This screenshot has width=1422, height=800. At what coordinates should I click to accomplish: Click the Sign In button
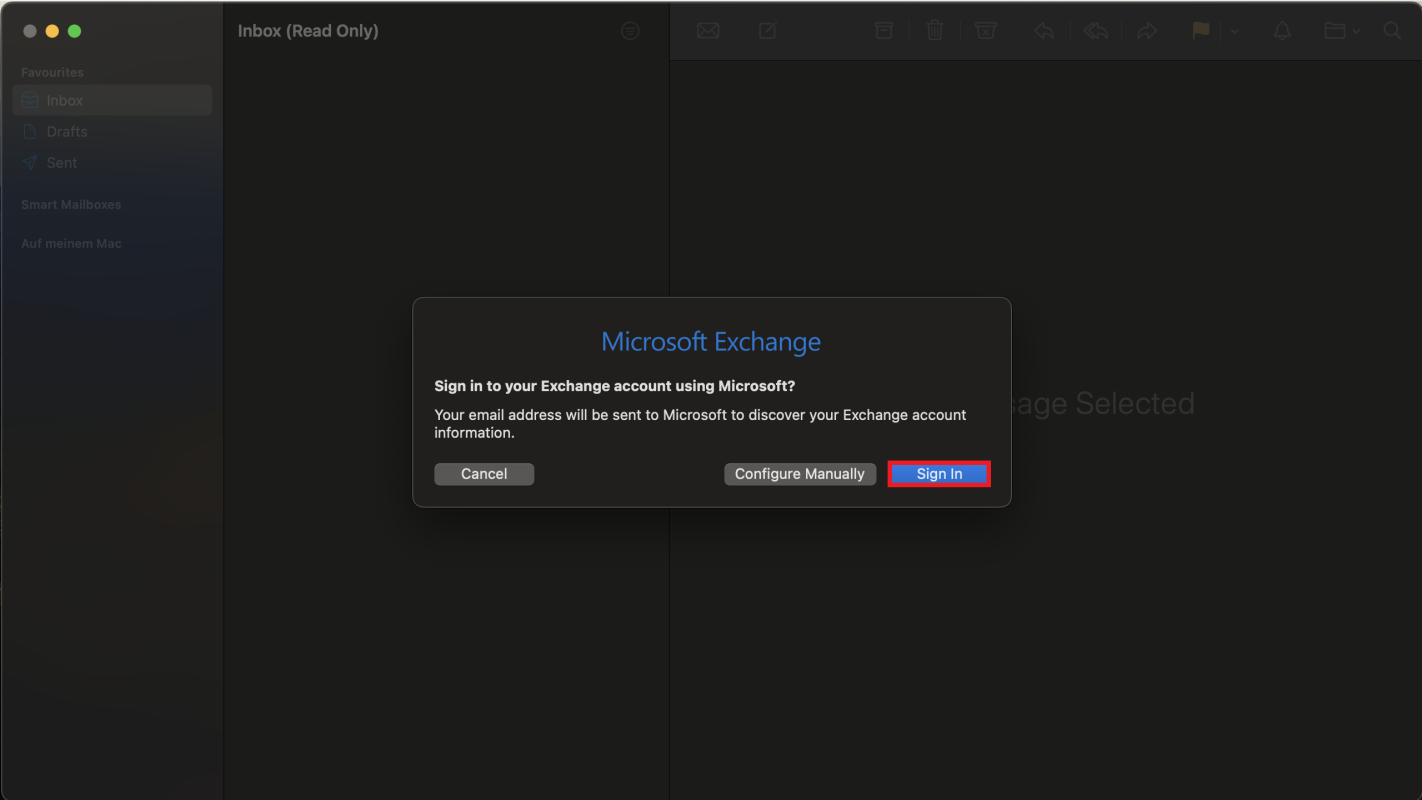(939, 474)
